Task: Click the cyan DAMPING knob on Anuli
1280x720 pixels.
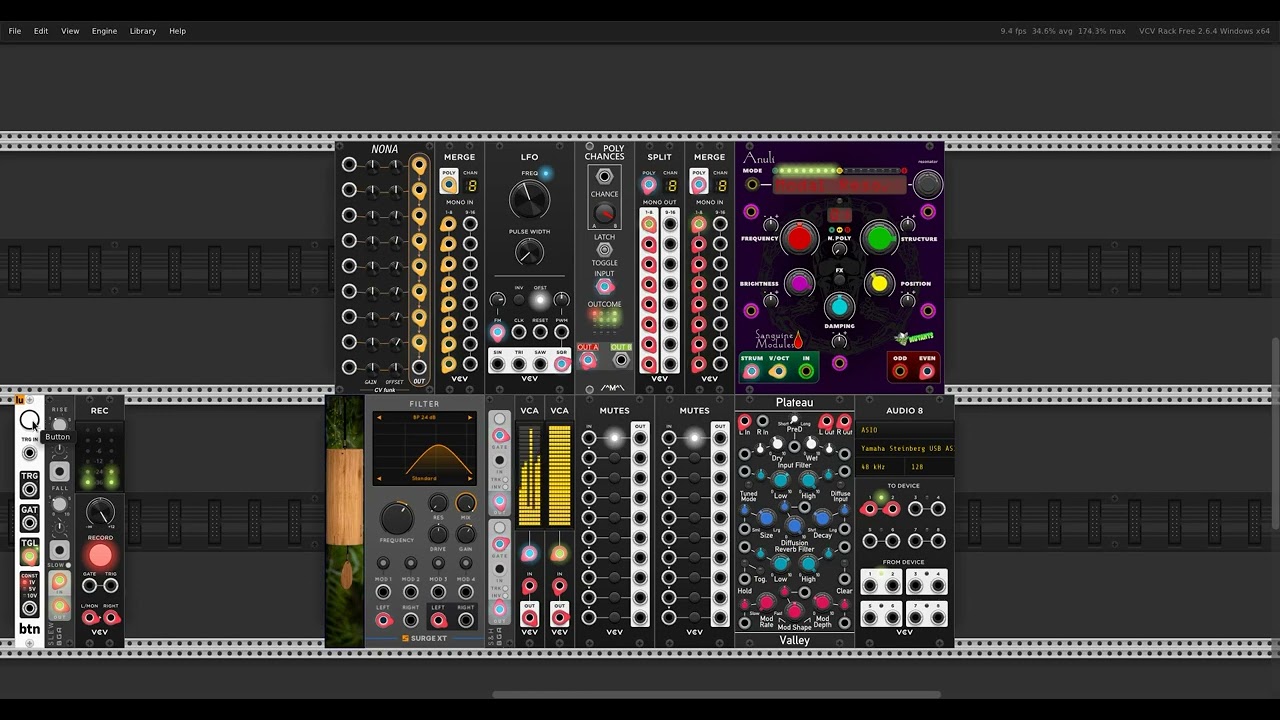Action: point(839,306)
